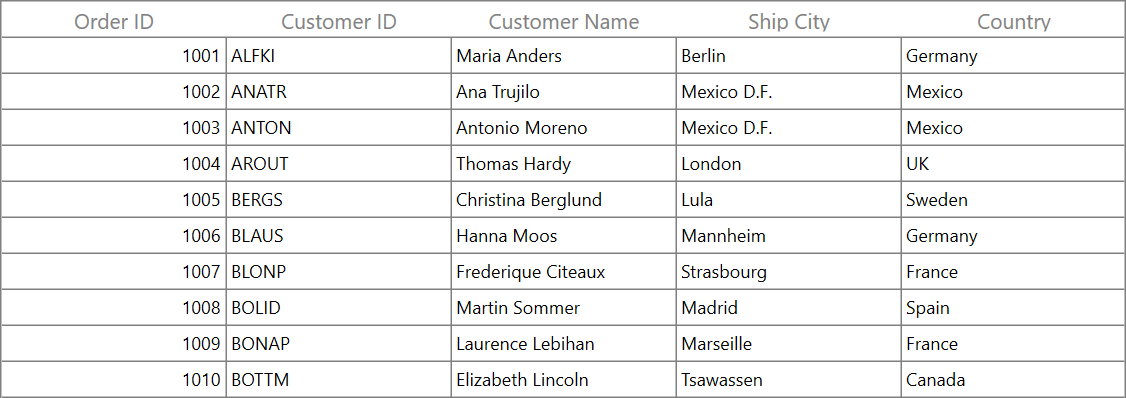Select the Maria Anders name cell
The image size is (1126, 398).
coord(564,55)
